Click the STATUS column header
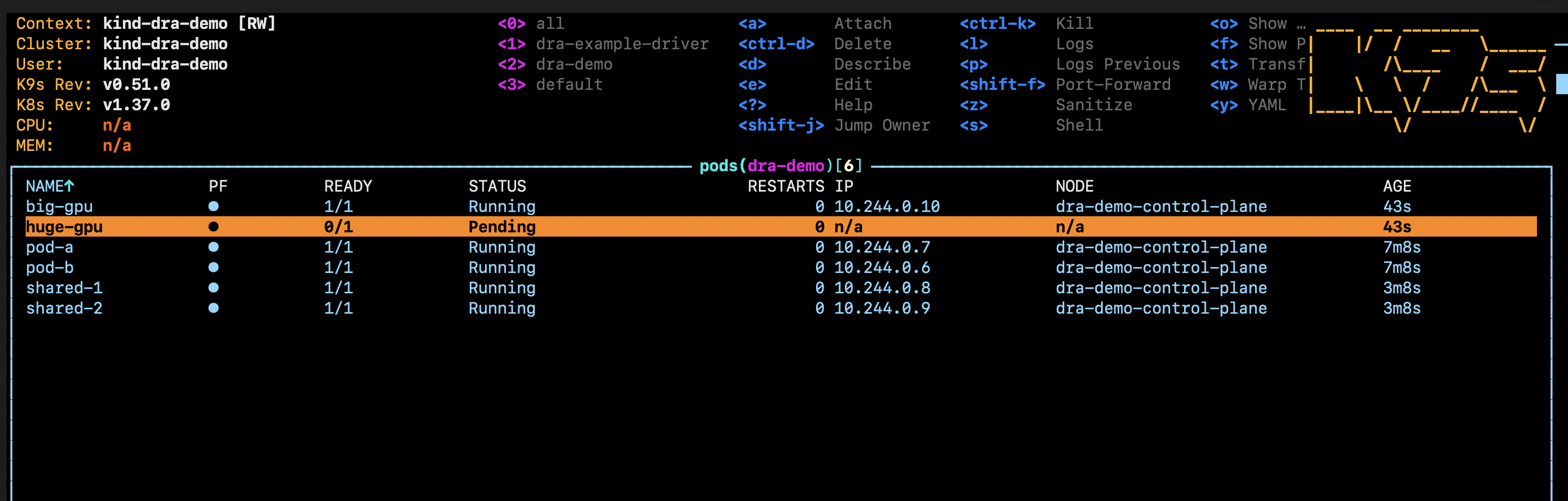Screen dimensions: 1568x501 pos(497,186)
